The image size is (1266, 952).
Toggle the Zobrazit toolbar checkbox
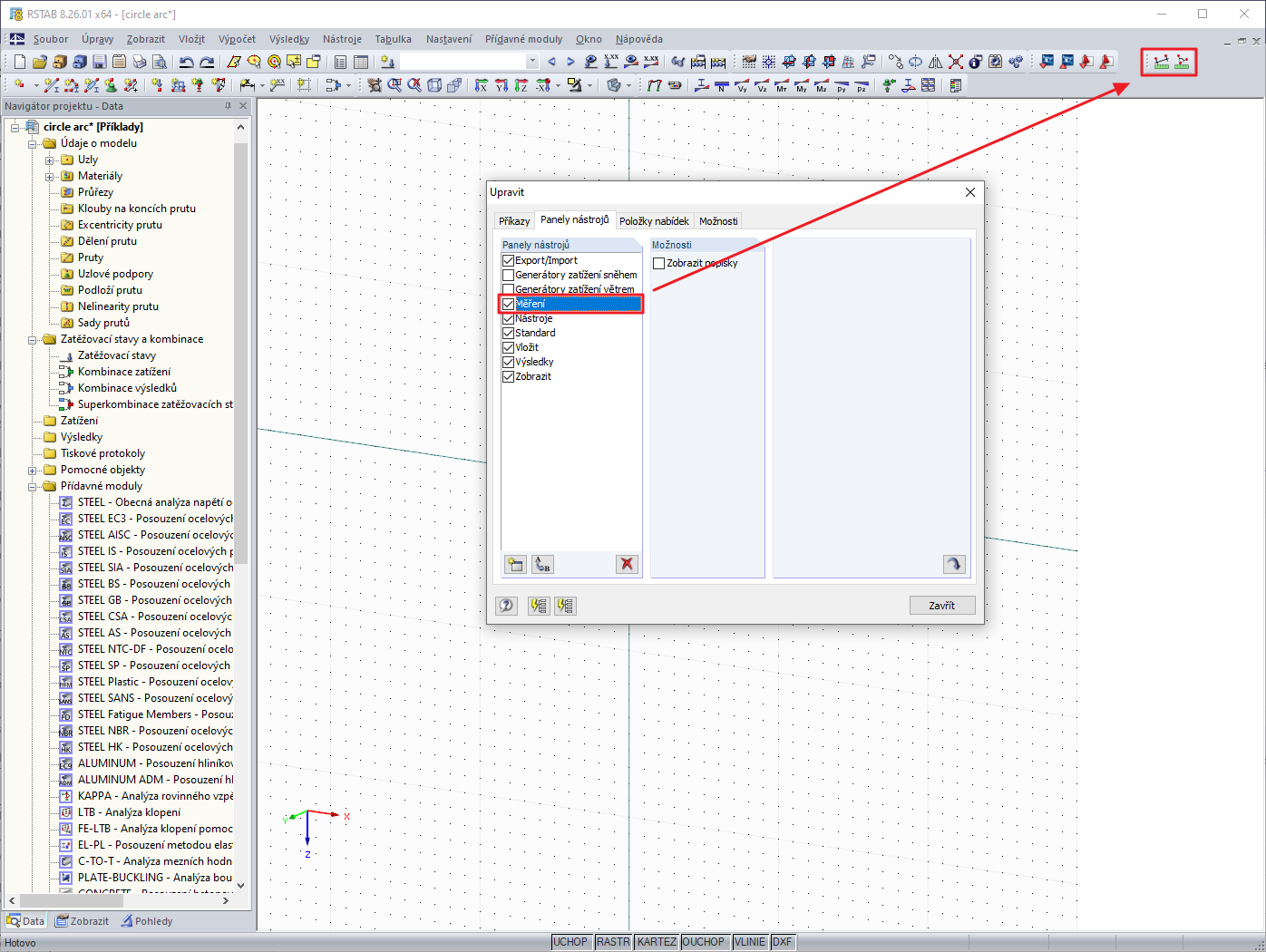click(x=508, y=376)
